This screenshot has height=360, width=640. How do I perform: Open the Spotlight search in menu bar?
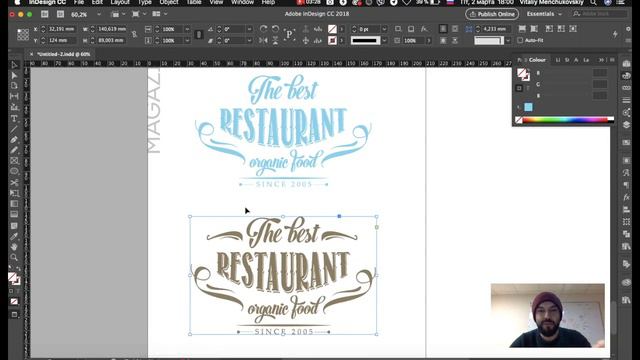(593, 2)
